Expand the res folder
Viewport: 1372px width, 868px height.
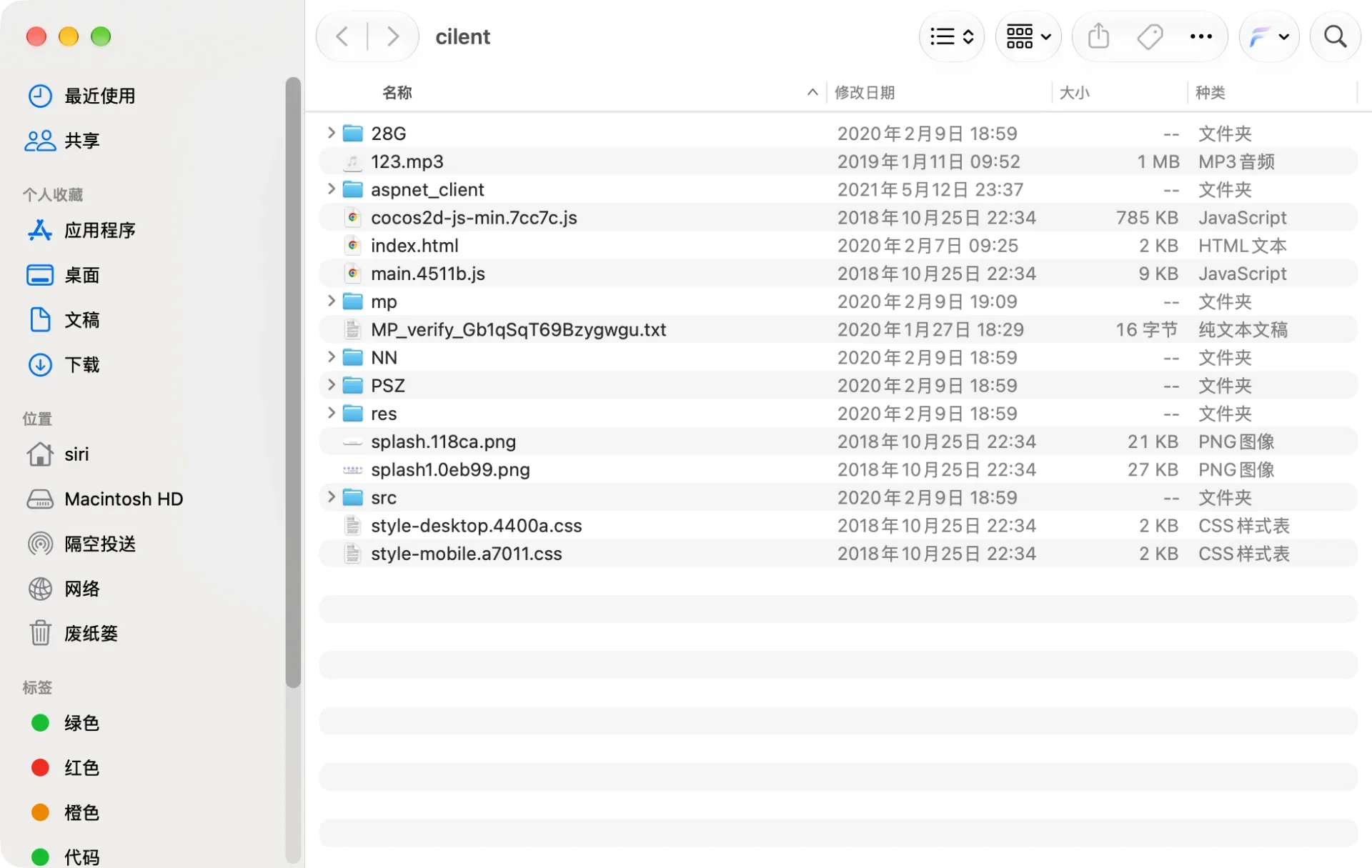click(x=331, y=413)
